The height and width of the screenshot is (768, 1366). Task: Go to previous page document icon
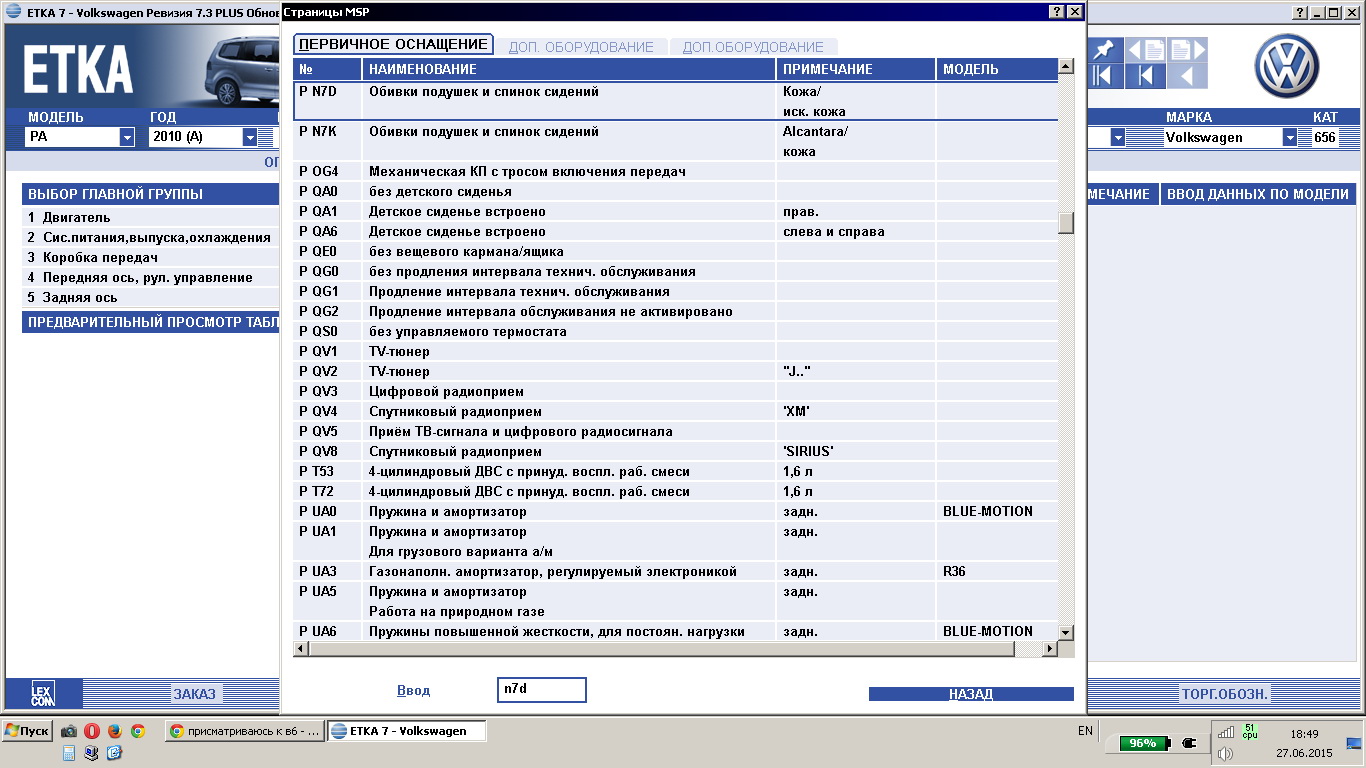pos(1146,50)
